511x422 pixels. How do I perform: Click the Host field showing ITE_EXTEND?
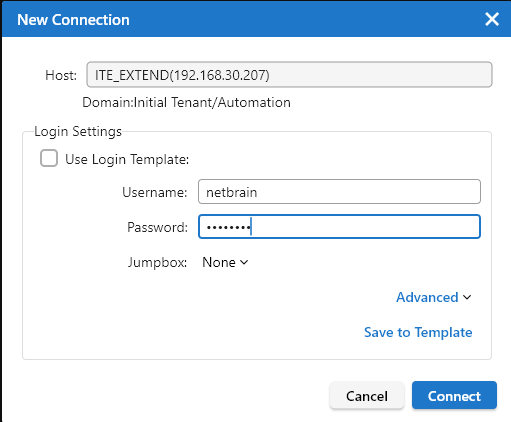[289, 75]
